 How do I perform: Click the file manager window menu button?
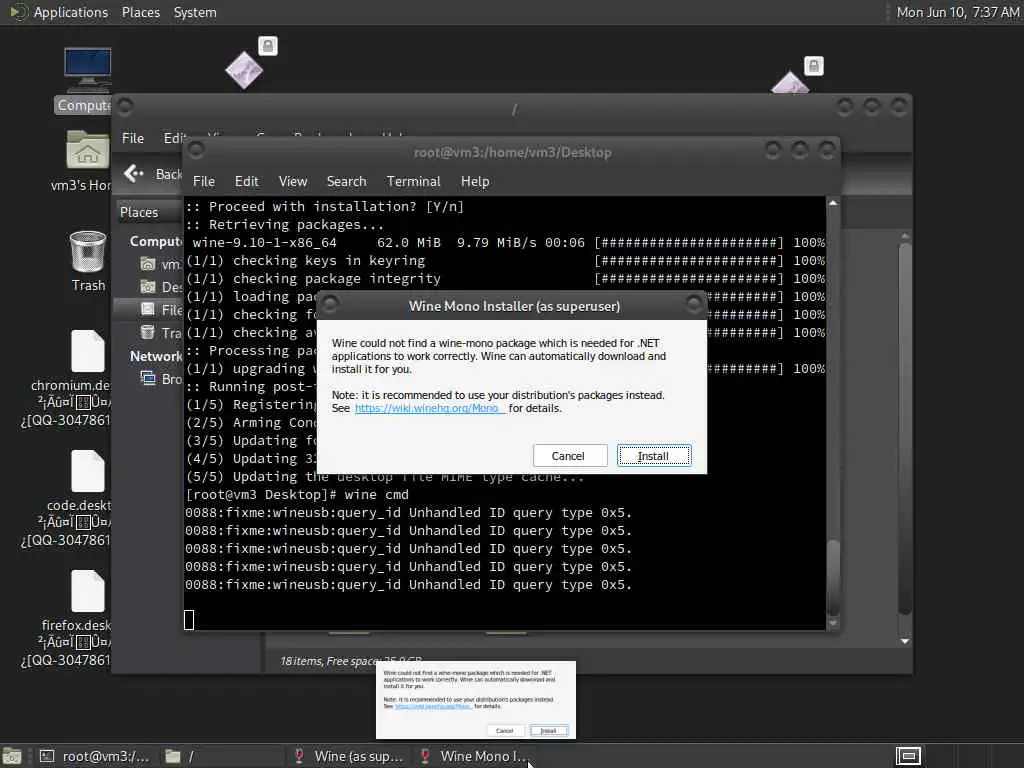coord(125,106)
